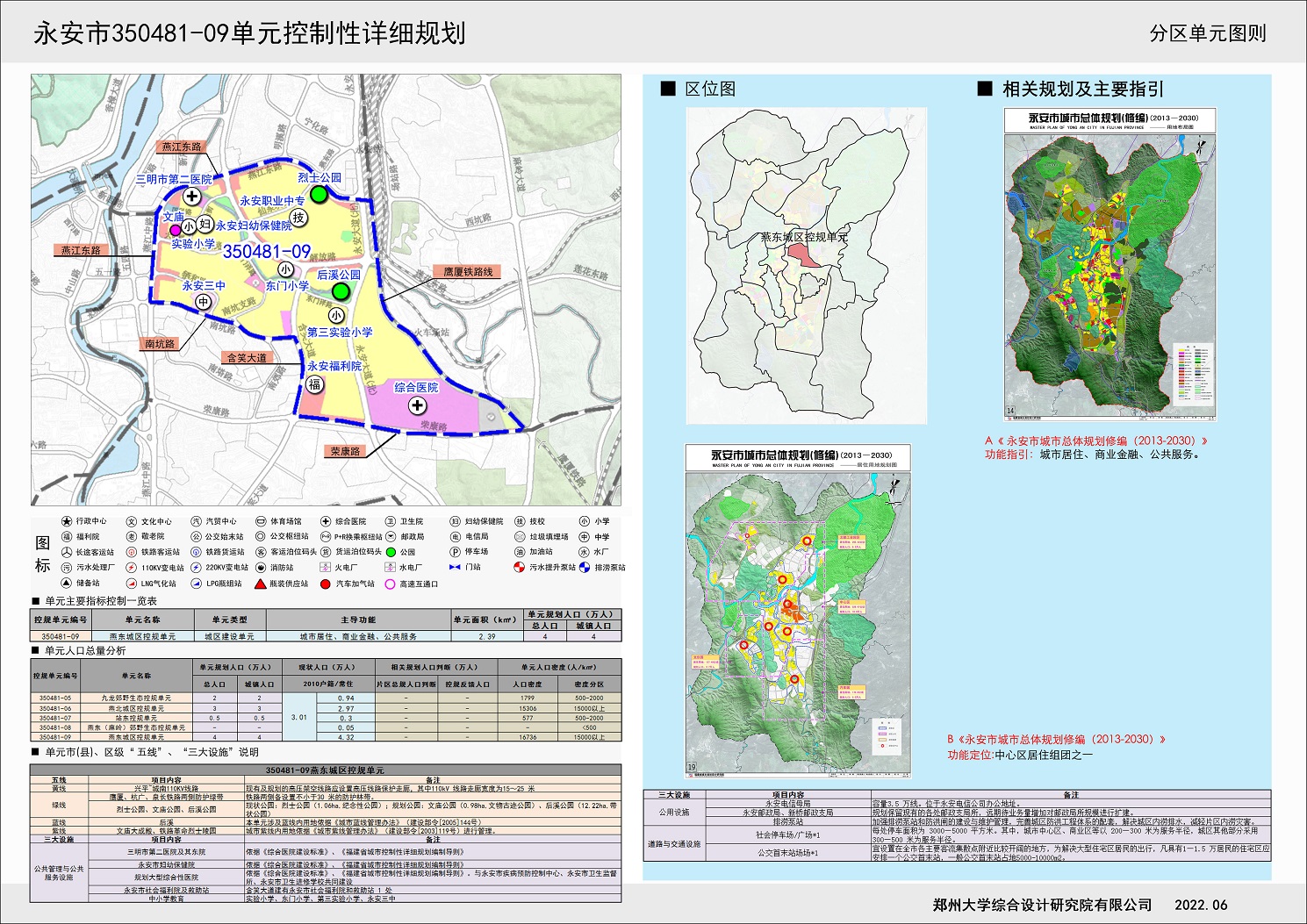The image size is (1307, 924).
Task: Click the magenta 文庙 marker on map
Action: tap(176, 230)
